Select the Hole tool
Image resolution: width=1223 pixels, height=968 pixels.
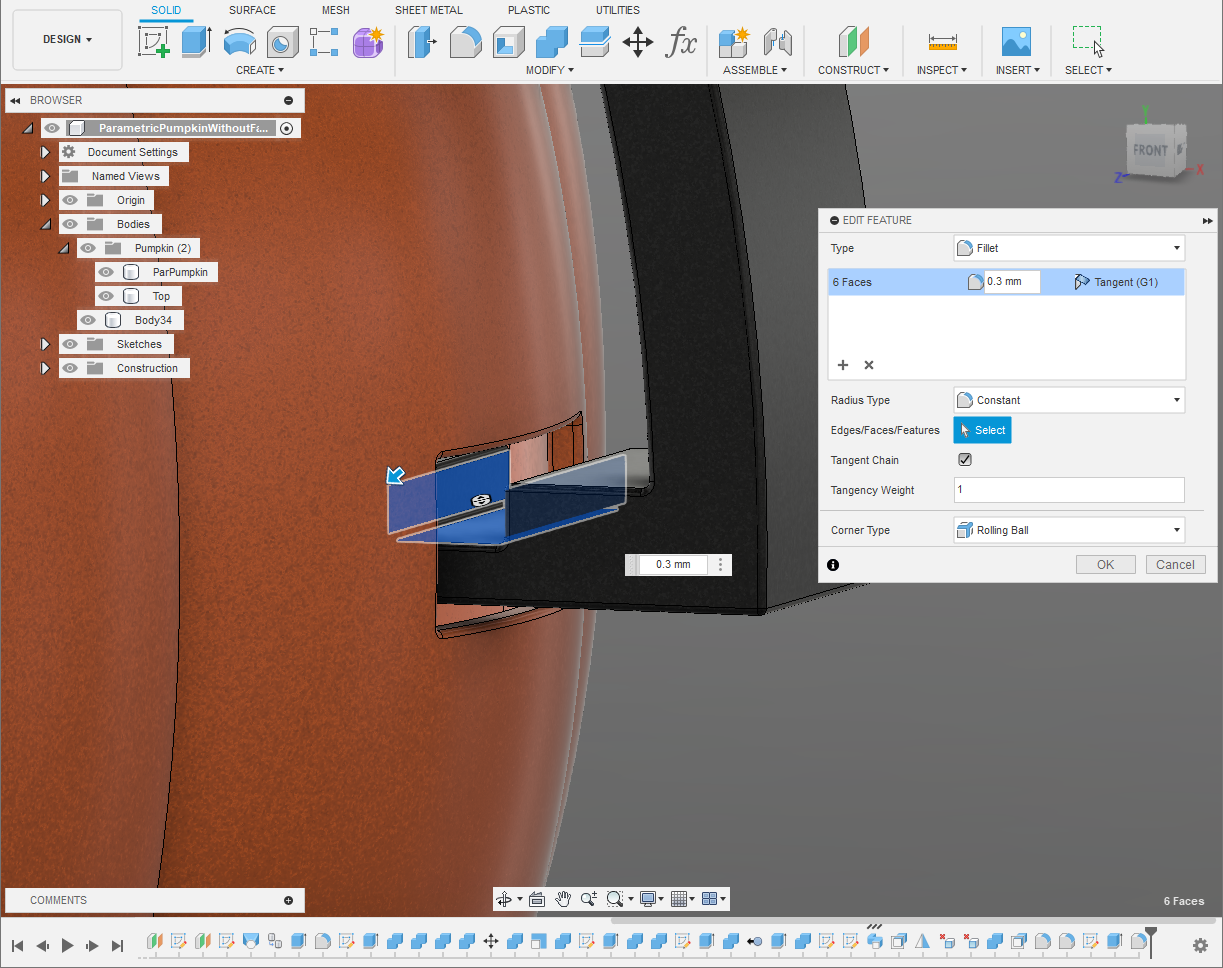pyautogui.click(x=282, y=42)
